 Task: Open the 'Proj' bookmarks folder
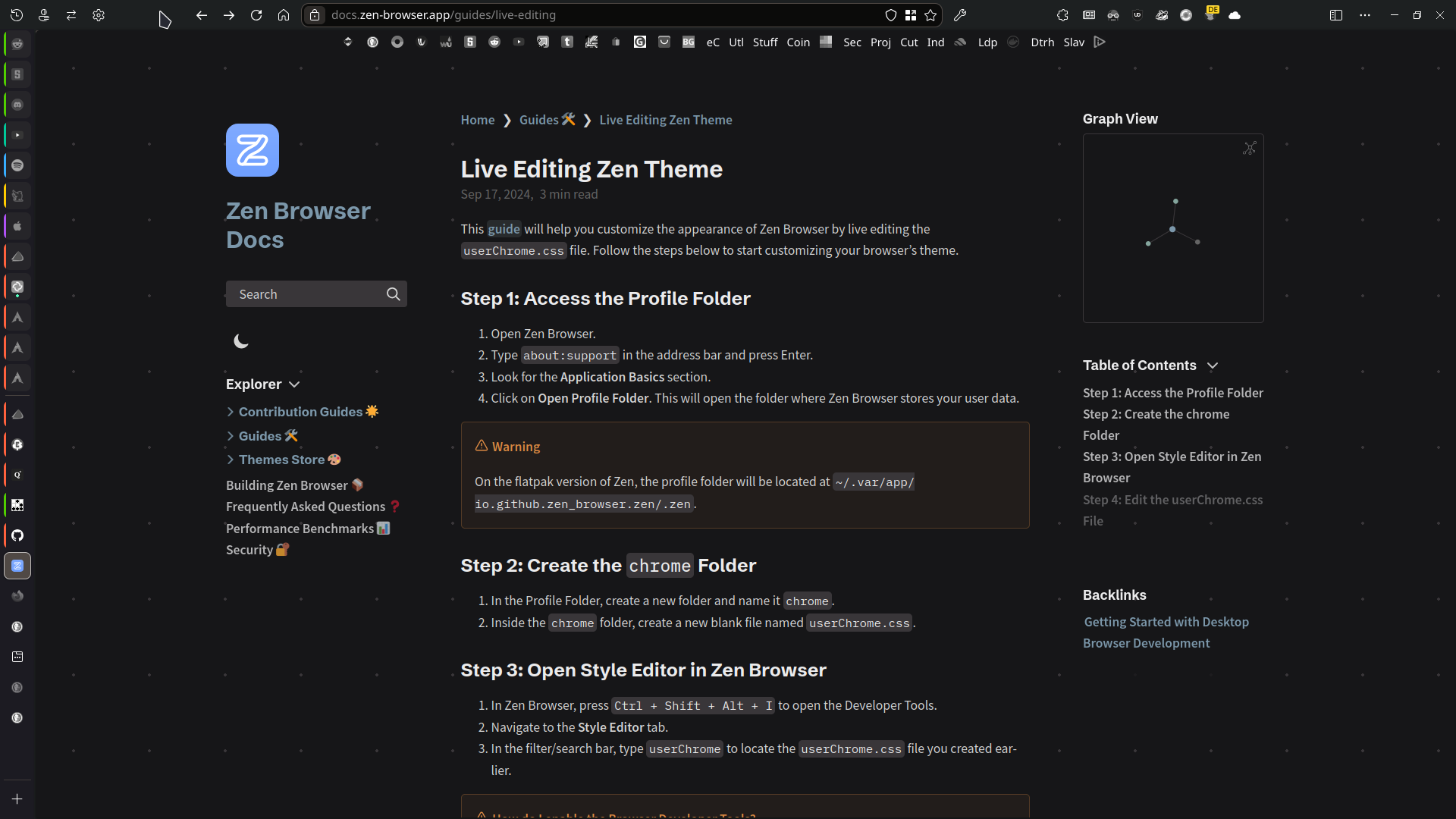(x=880, y=42)
